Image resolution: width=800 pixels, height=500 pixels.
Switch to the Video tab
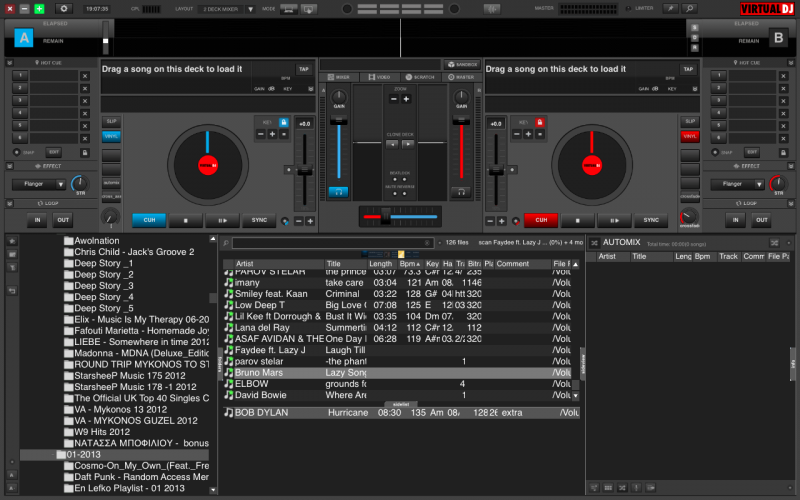379,77
